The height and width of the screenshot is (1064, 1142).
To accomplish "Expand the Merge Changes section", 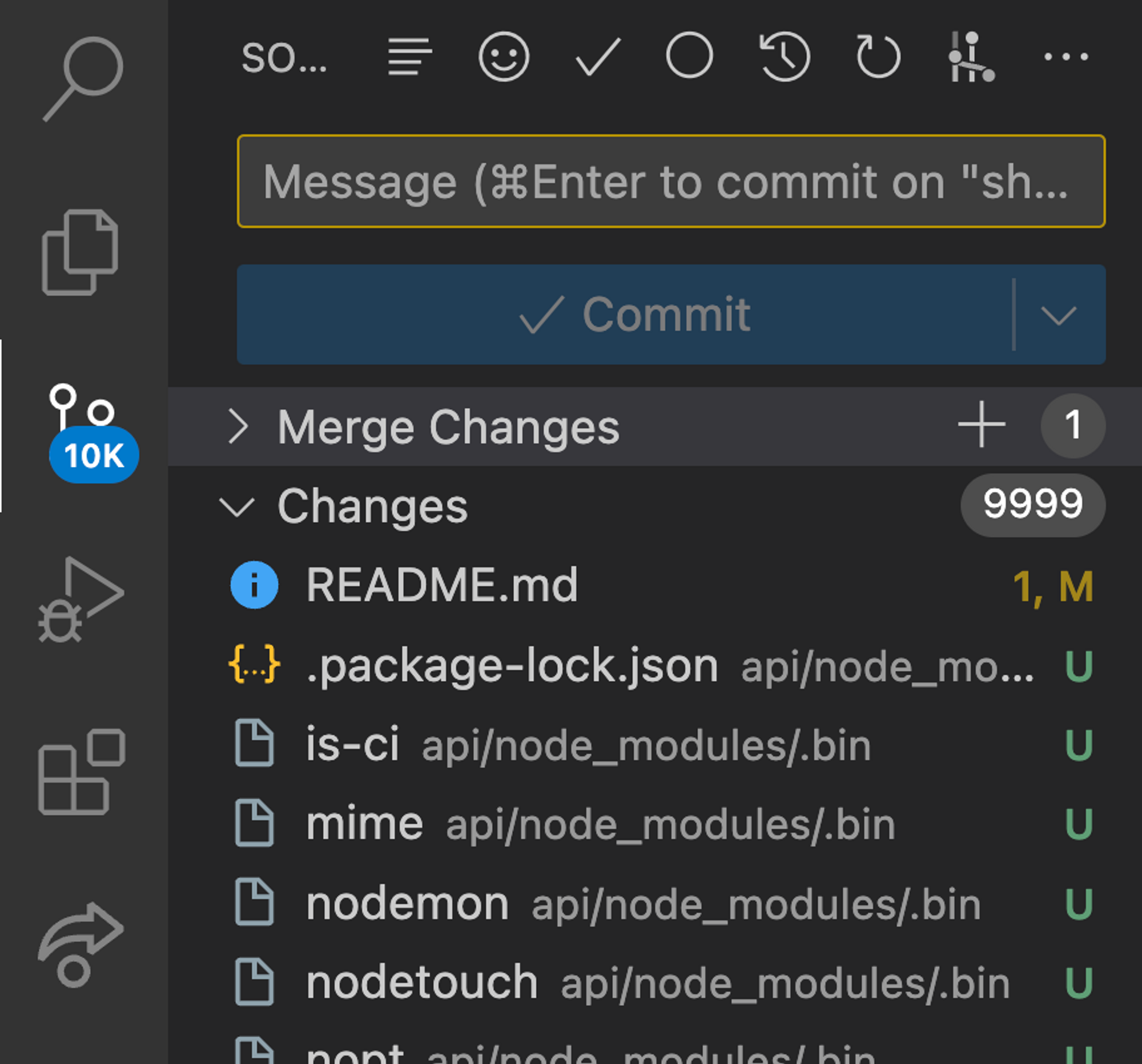I will tap(238, 426).
